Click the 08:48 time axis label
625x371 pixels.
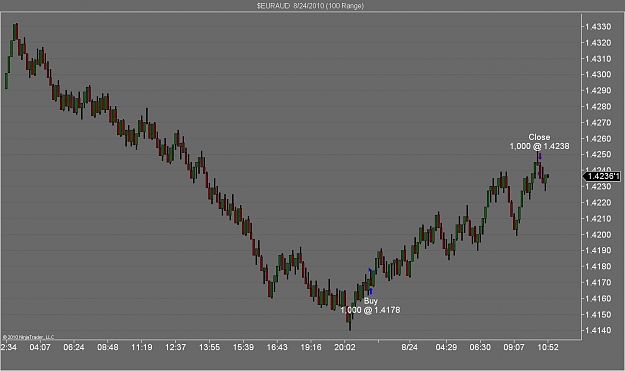tap(108, 347)
